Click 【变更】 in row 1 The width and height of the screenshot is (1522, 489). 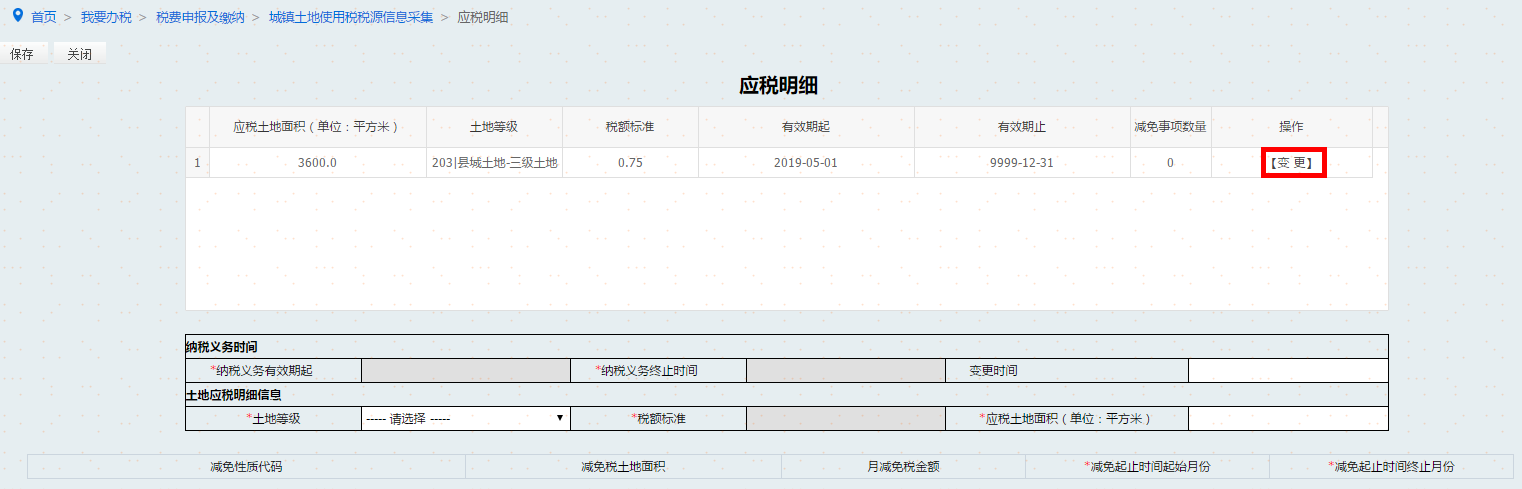coord(1291,163)
